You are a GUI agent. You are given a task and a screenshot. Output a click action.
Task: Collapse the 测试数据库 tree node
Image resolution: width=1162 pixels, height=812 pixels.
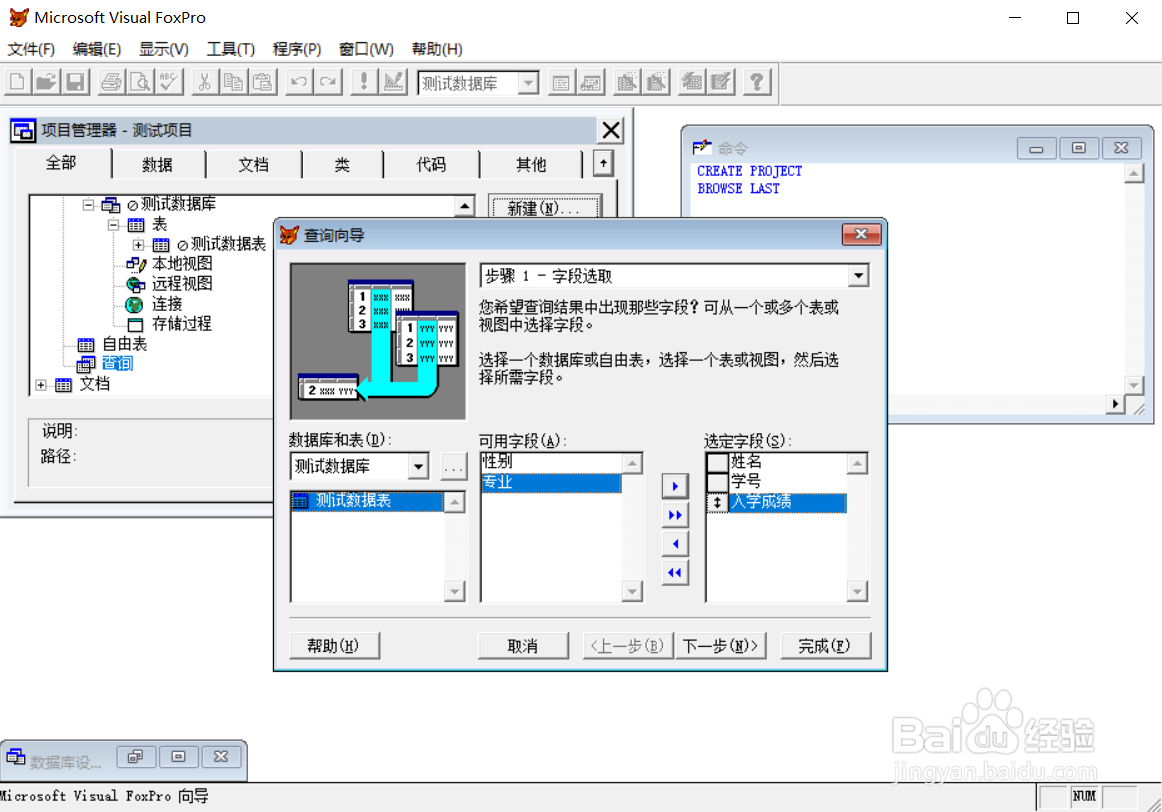88,204
